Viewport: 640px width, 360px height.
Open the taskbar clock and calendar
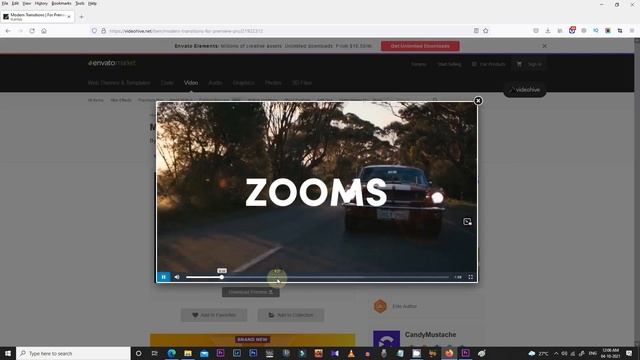point(611,353)
